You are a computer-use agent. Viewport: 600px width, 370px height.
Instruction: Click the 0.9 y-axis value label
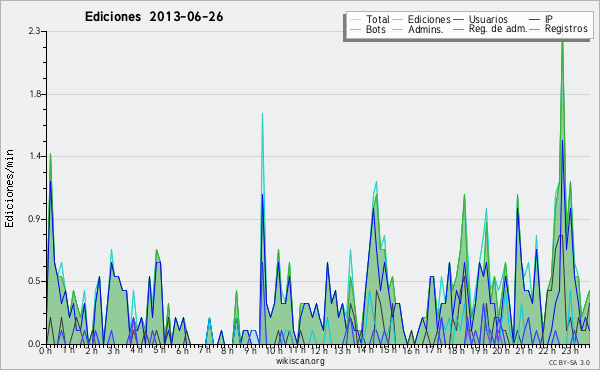[x=35, y=219]
